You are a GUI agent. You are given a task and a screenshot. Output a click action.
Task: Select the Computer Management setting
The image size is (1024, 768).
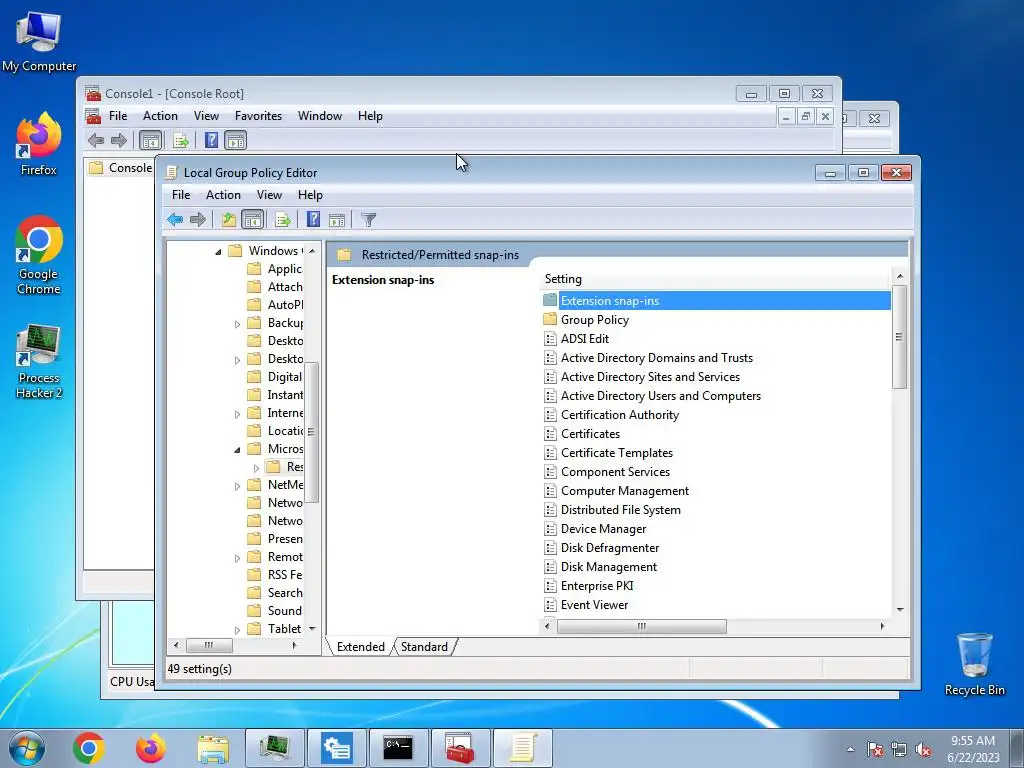pos(624,491)
